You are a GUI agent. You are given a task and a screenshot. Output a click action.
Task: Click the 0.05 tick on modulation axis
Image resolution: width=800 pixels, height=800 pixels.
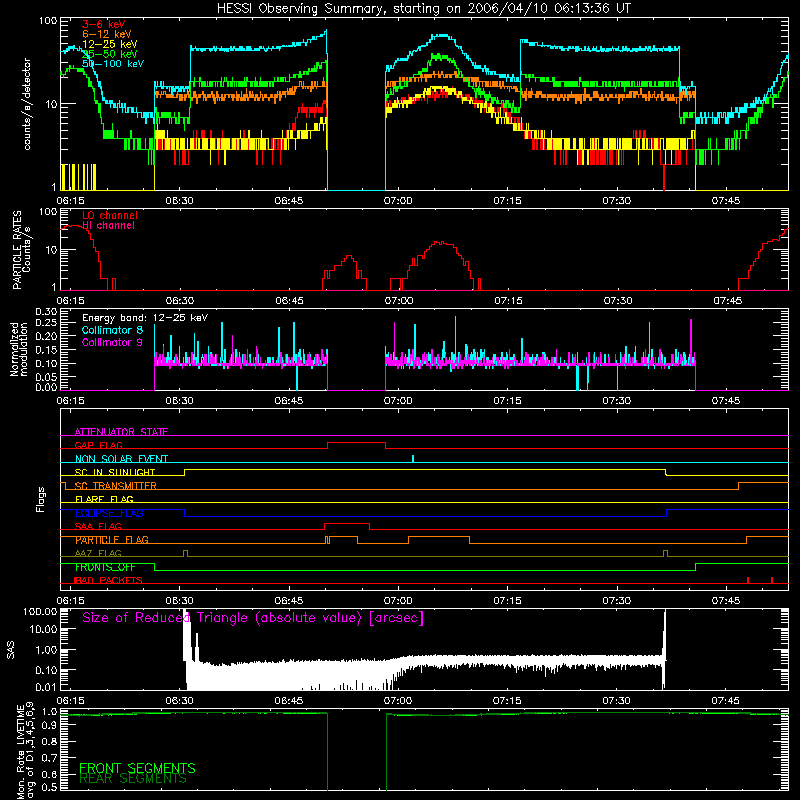click(47, 377)
